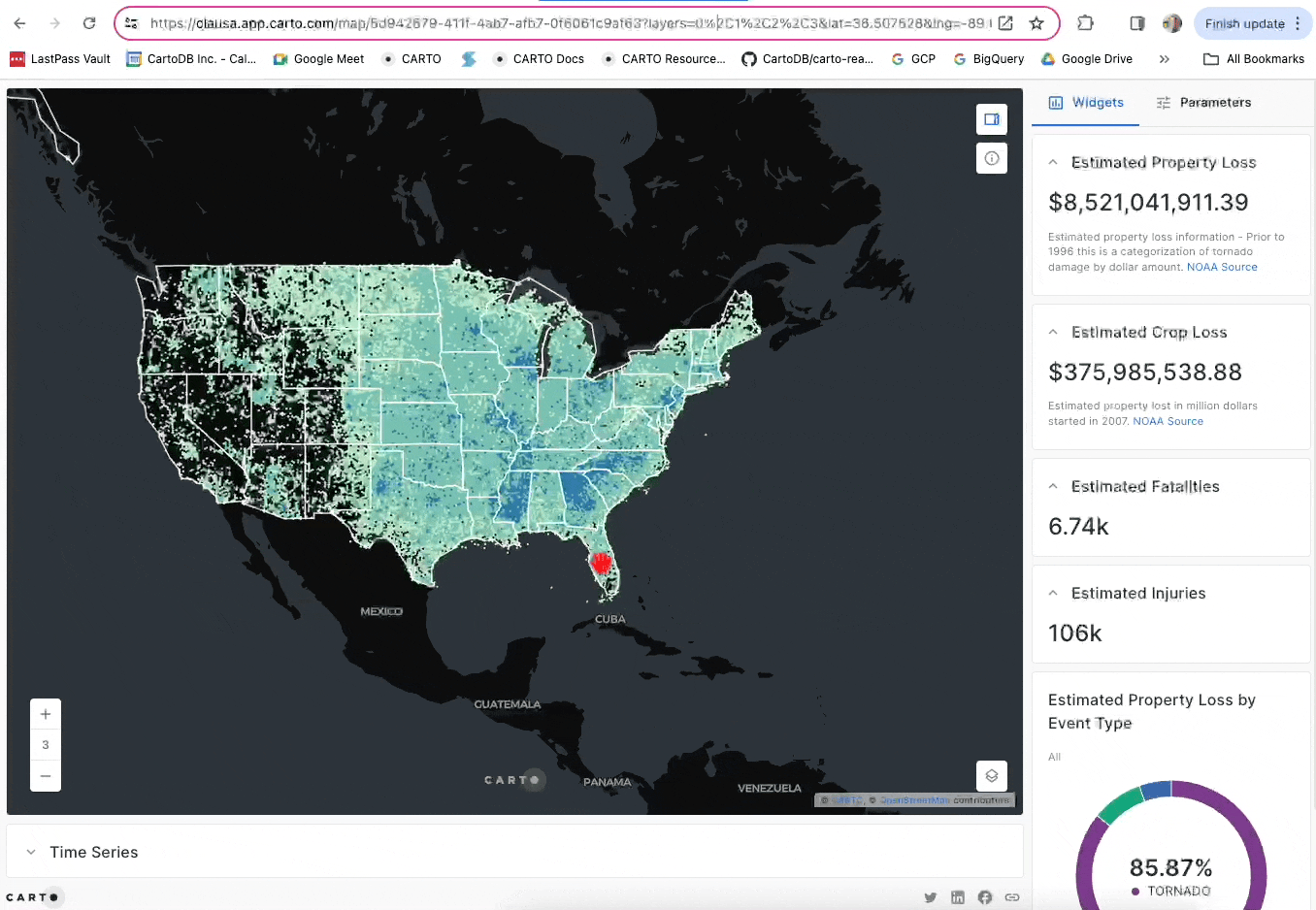Toggle the sidebar panel icon on map
Screen dimensions: 1316x910
pos(992,119)
